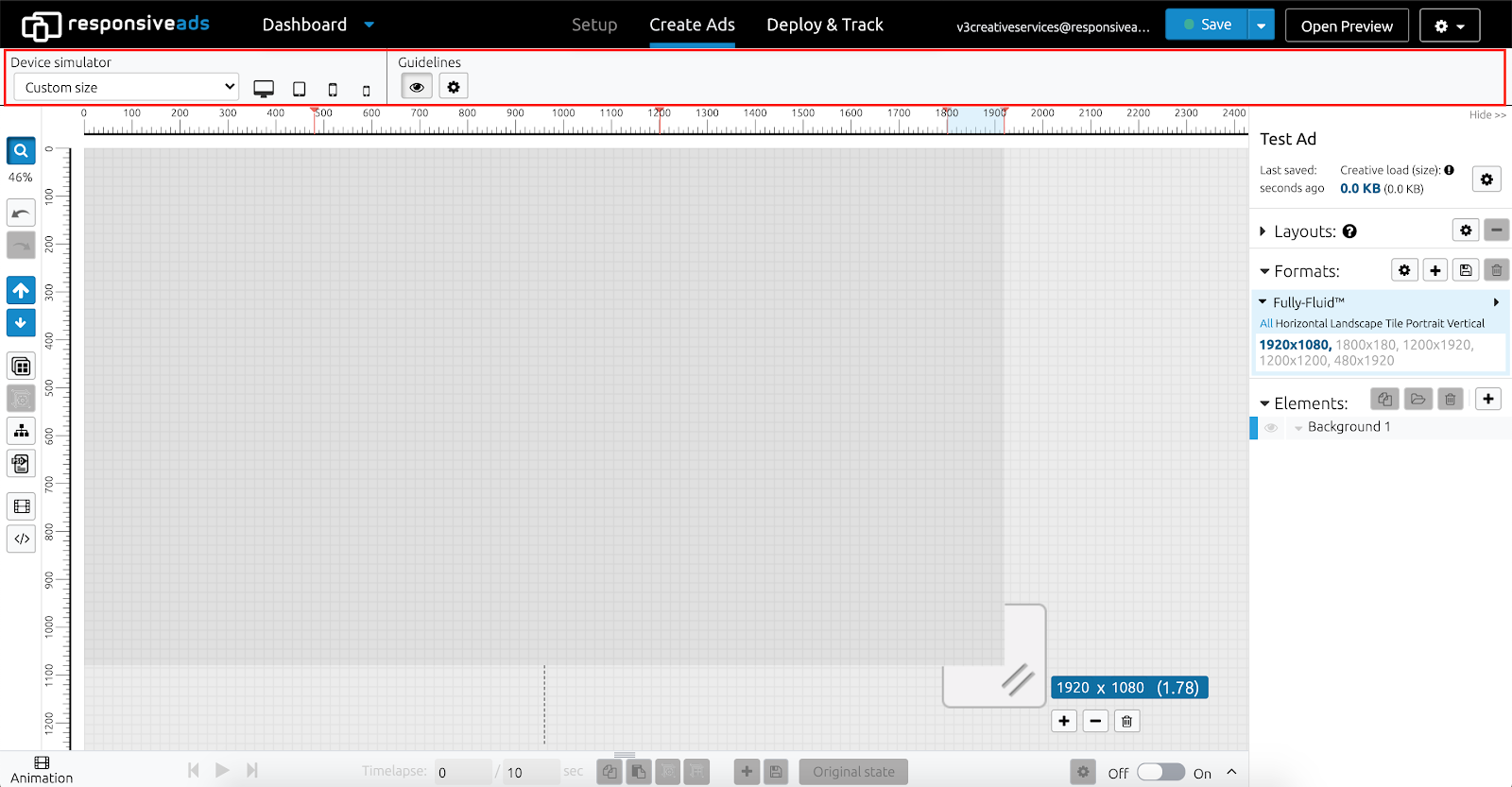
Task: Toggle guidelines visibility eye
Action: tap(417, 87)
